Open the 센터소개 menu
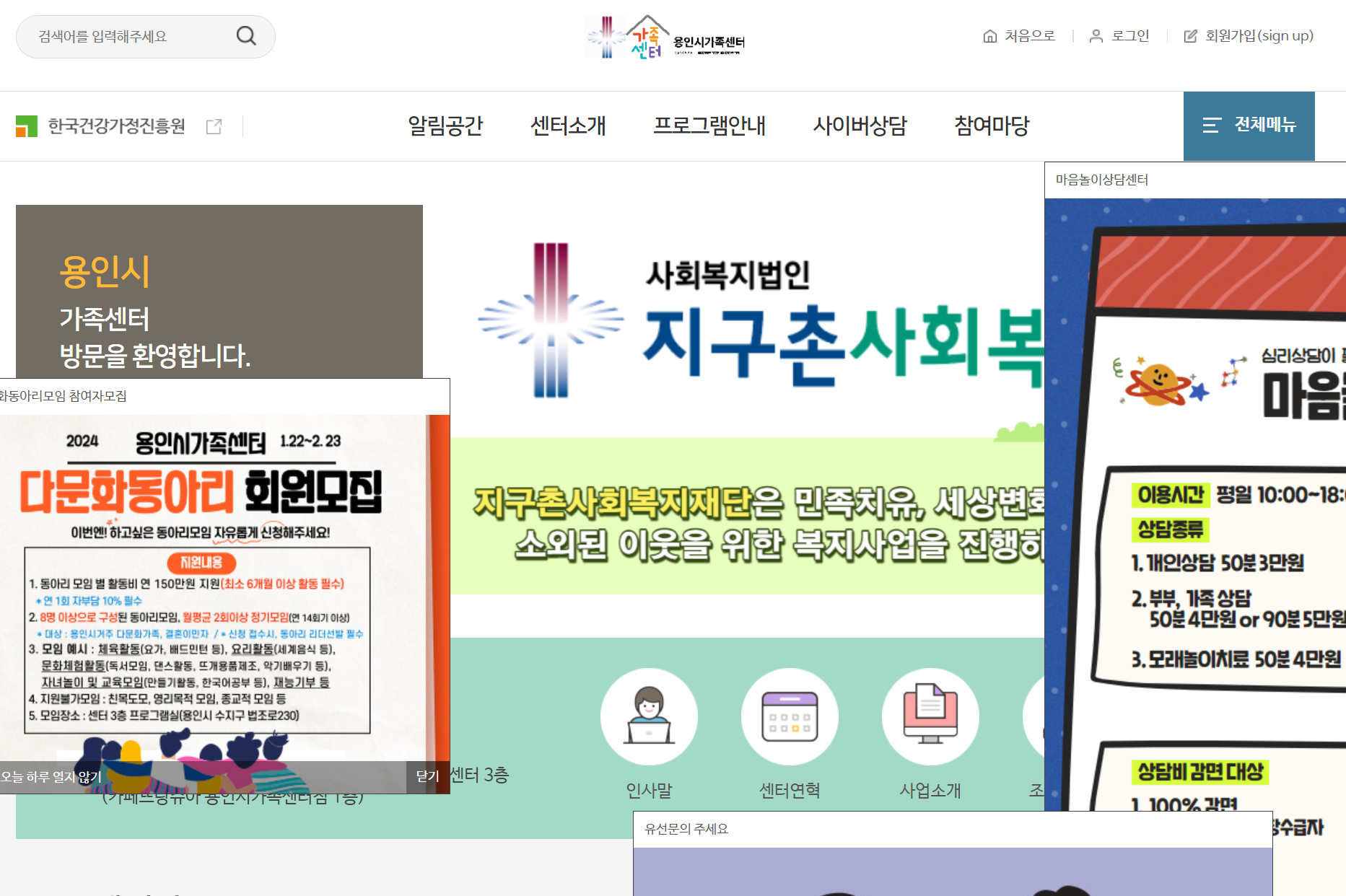Viewport: 1346px width, 896px height. point(568,126)
